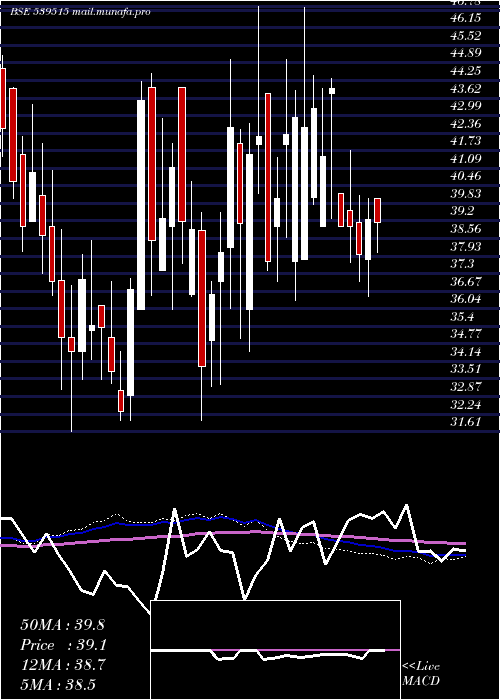Viewport: 500px width, 700px height.
Task: Click the 45.52 price axis label
Action: coord(466,36)
